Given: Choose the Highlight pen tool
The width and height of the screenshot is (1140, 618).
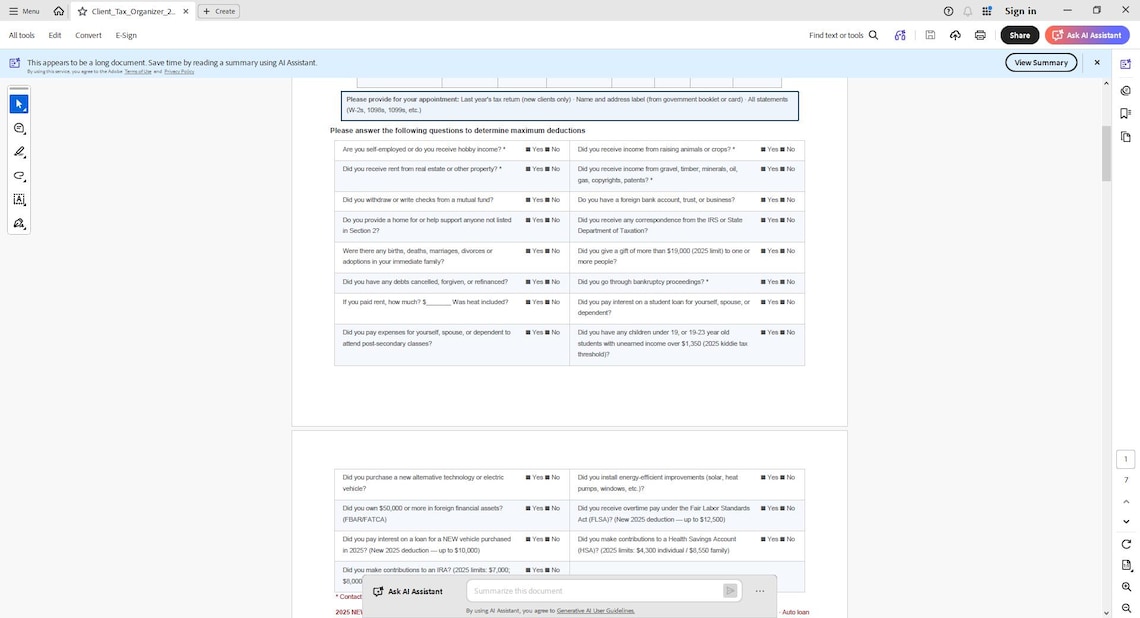Looking at the screenshot, I should coord(19,152).
